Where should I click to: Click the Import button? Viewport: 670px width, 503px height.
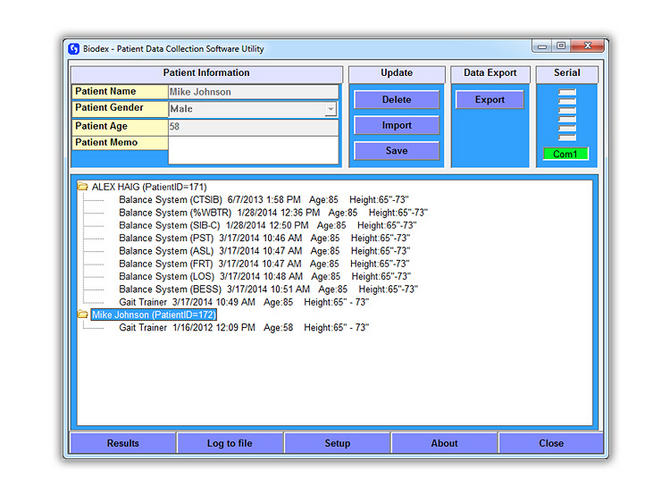(397, 125)
